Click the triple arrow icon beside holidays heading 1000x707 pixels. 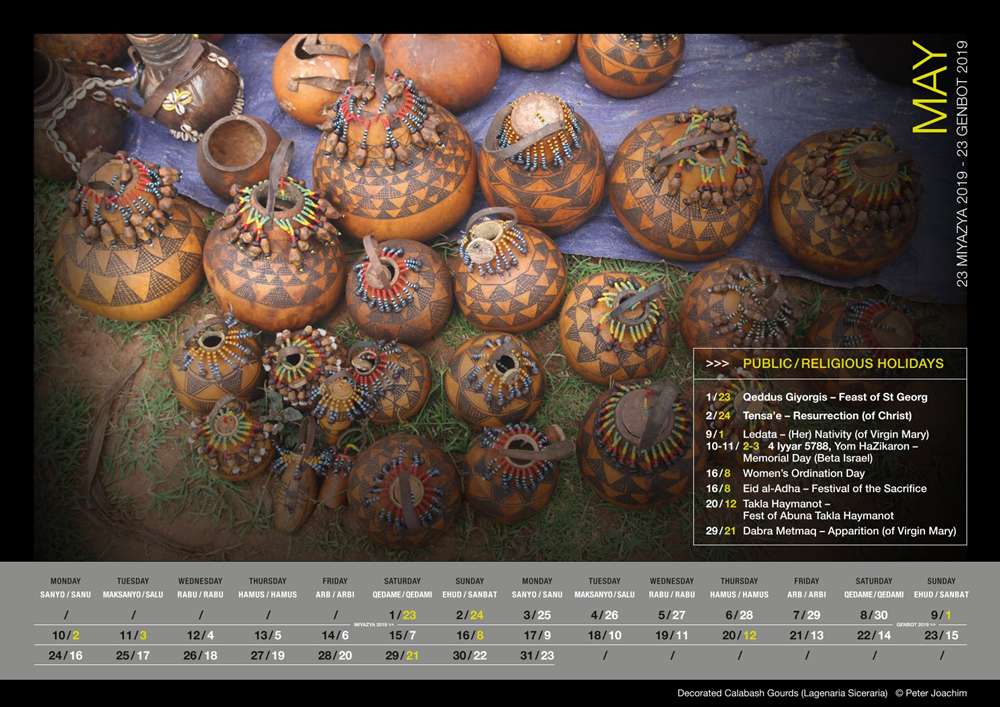717,363
